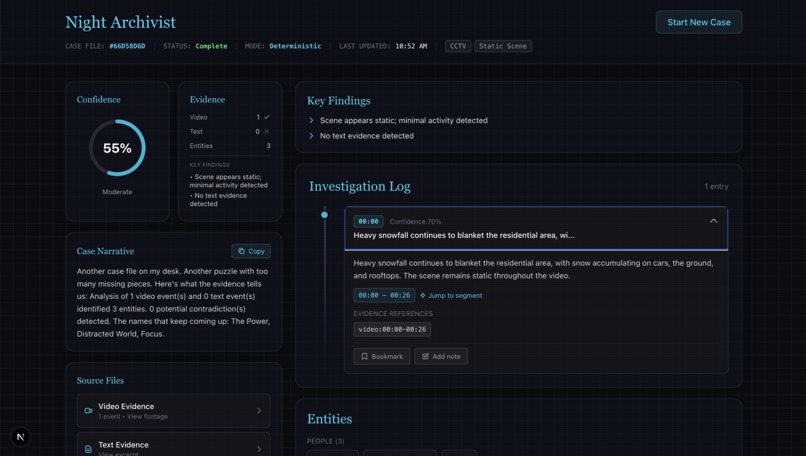Click the Source Files heading
Viewport: 806px width, 456px height.
[x=100, y=380]
